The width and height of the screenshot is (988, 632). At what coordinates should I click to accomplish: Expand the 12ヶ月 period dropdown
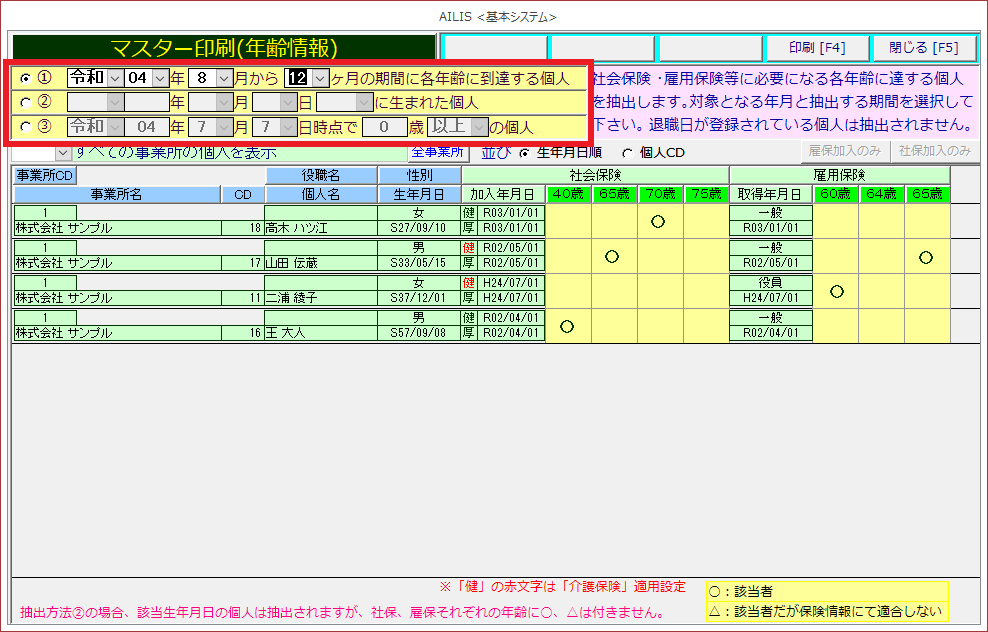(320, 78)
